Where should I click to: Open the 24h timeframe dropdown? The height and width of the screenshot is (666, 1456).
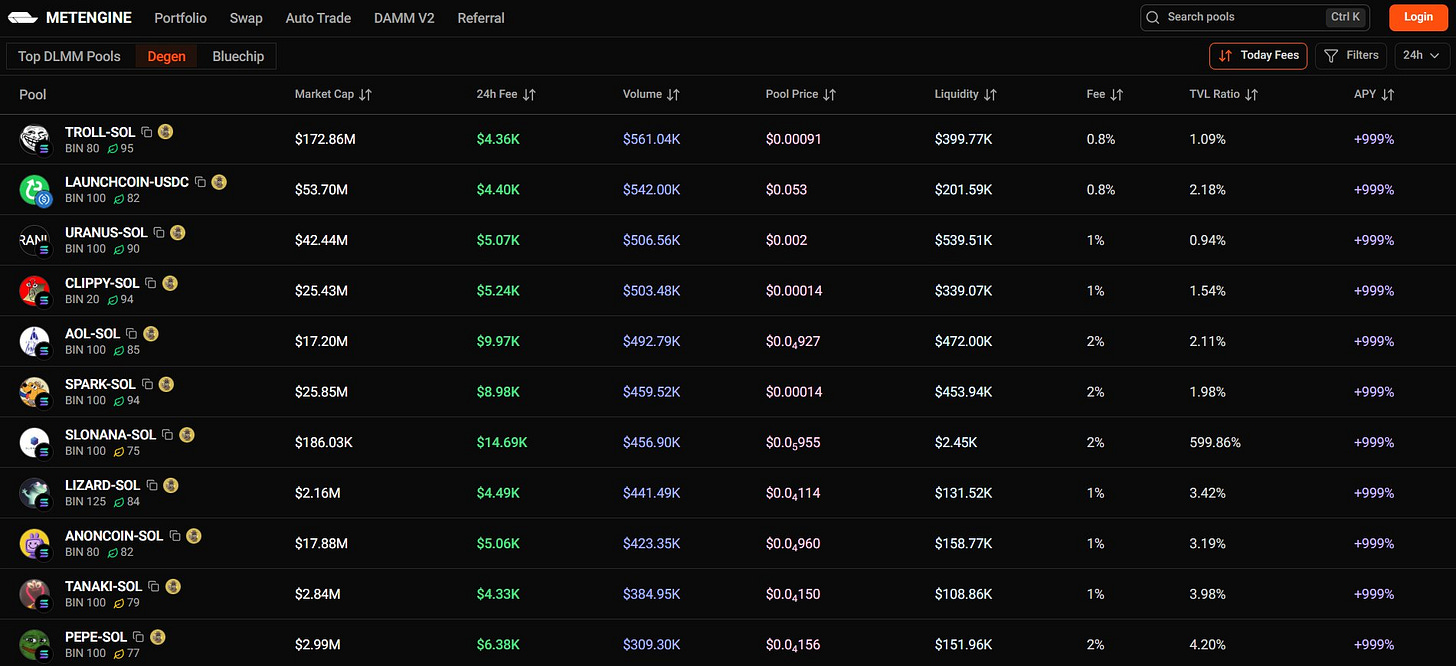pos(1422,55)
